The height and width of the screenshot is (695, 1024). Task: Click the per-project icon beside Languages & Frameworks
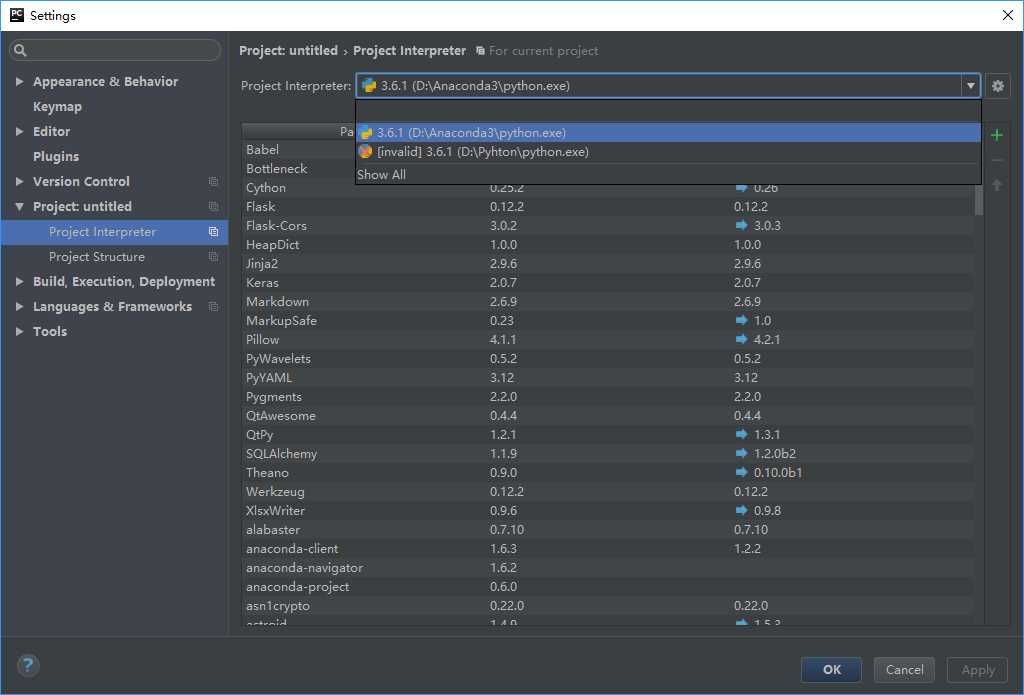(x=213, y=306)
